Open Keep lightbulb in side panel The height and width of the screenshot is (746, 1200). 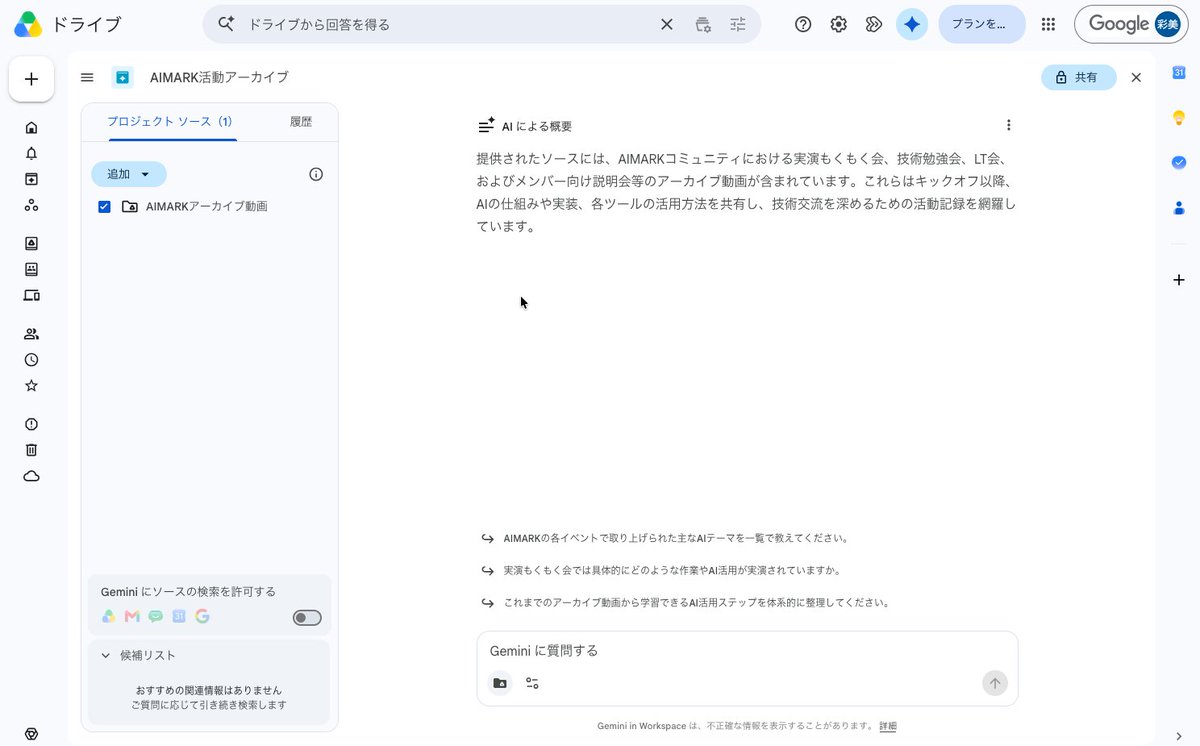point(1178,117)
